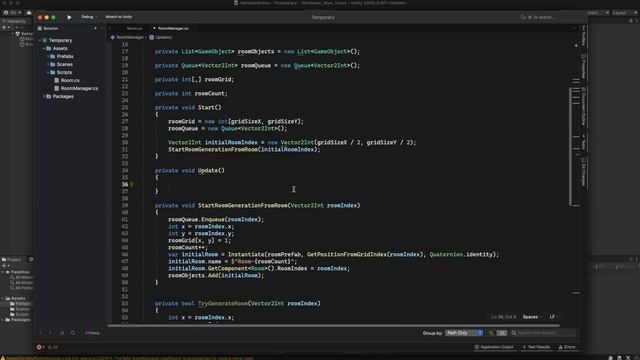This screenshot has height=360, width=640.
Task: Collapse the Assets folder in Solution
Action: pyautogui.click(x=44, y=49)
